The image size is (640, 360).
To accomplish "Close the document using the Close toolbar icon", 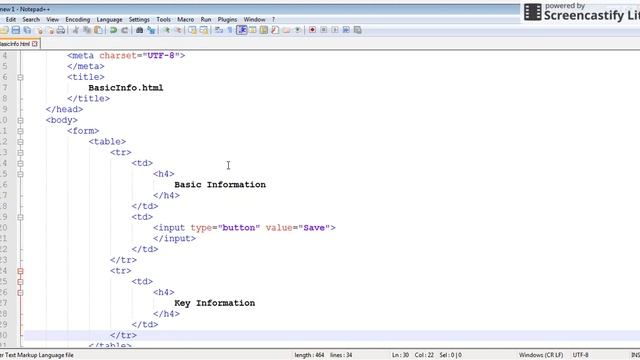I will tap(40, 30).
